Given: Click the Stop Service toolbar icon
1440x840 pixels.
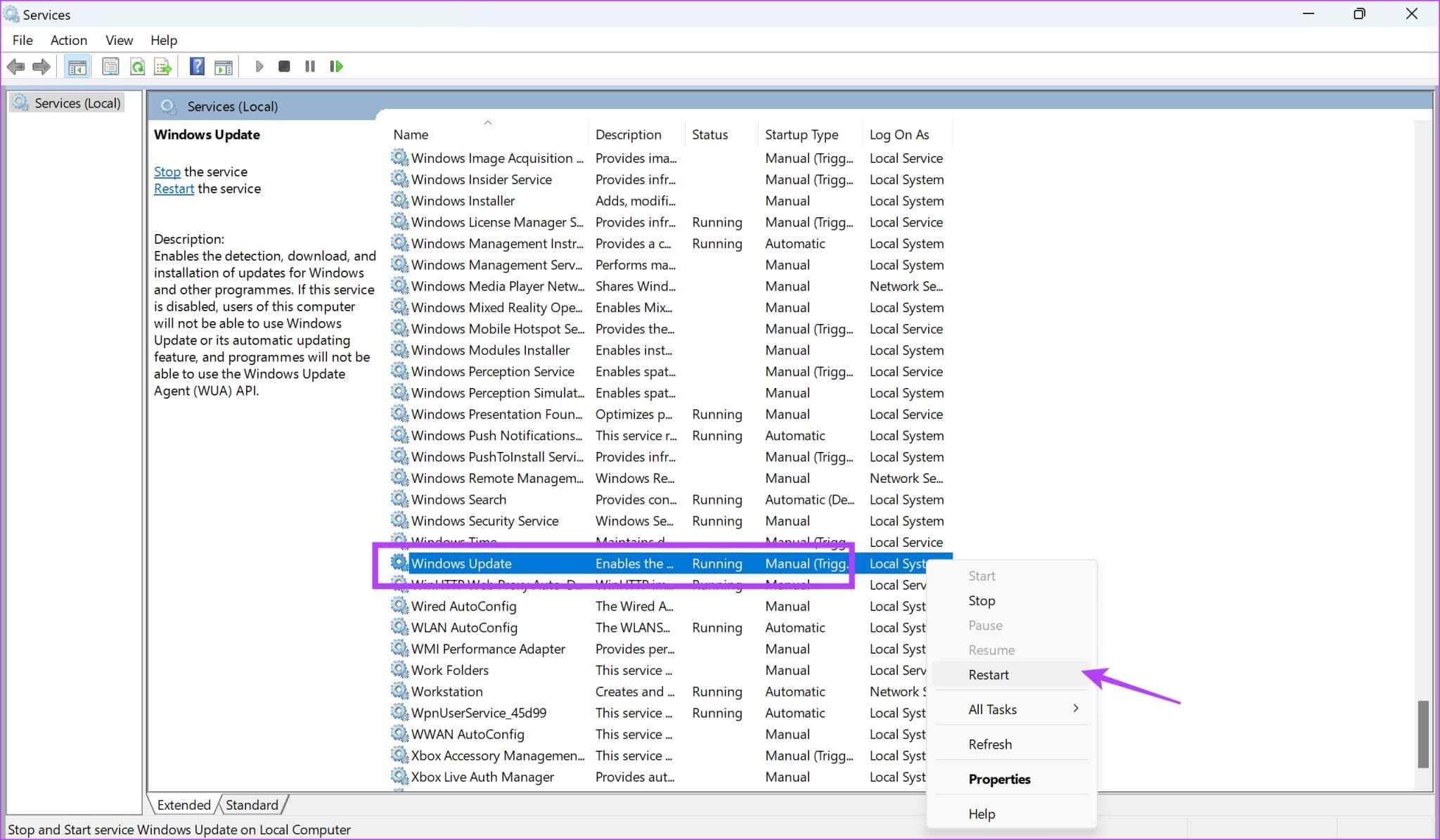Looking at the screenshot, I should click(x=284, y=66).
